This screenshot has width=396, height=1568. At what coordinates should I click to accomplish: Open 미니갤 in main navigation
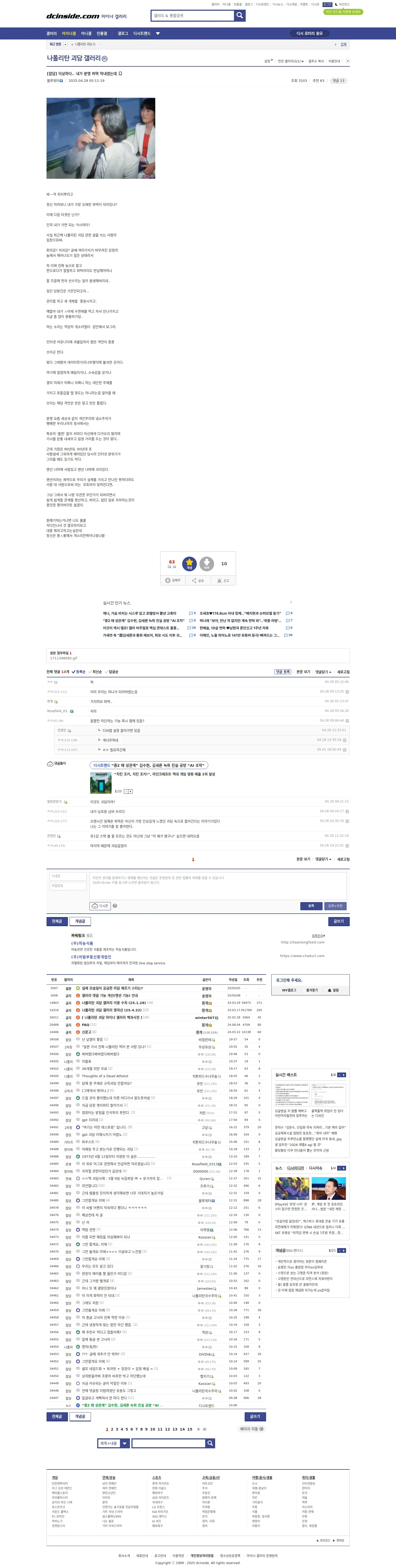click(87, 33)
